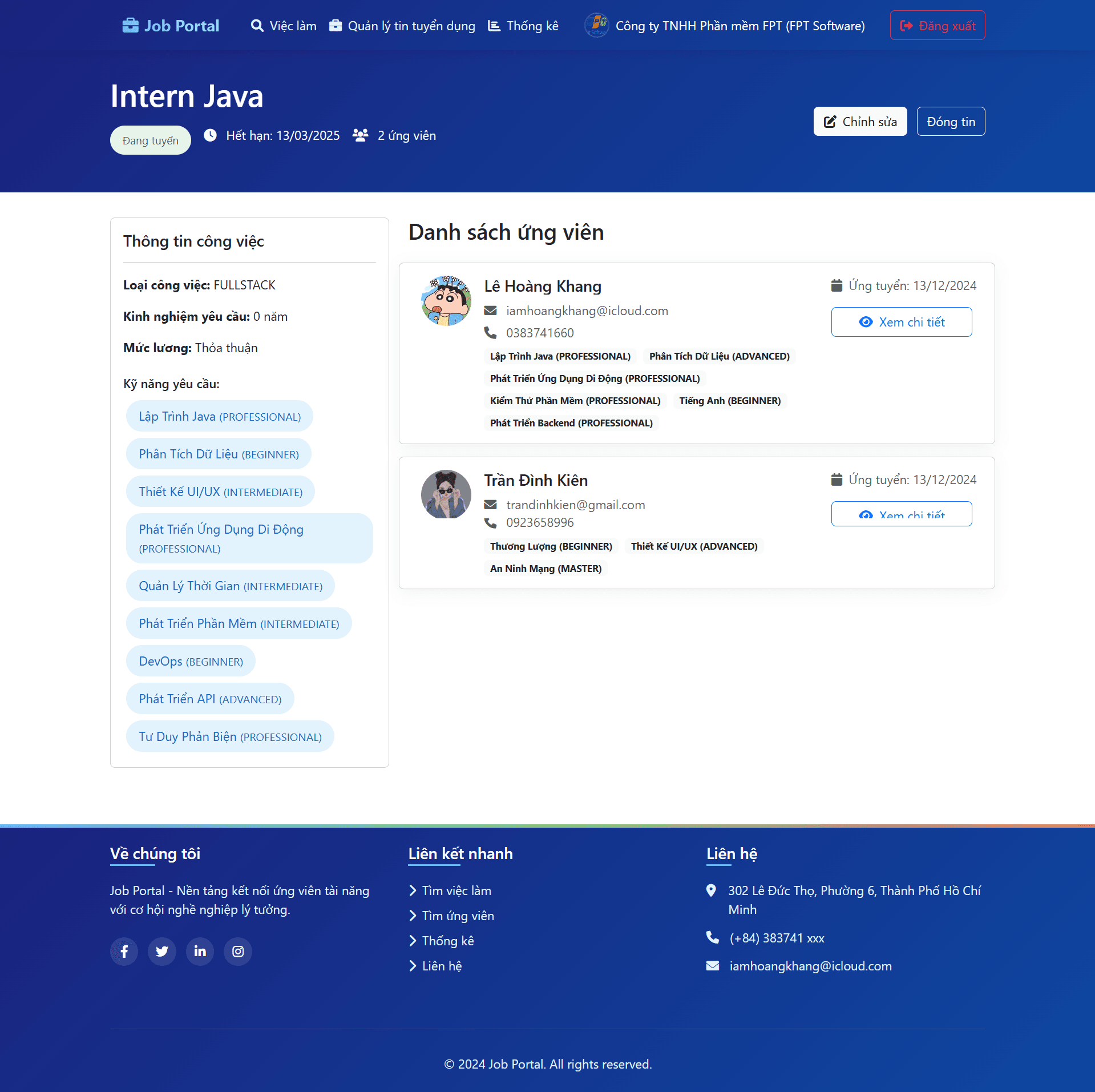Follow footer Liên hệ quick link

click(435, 966)
